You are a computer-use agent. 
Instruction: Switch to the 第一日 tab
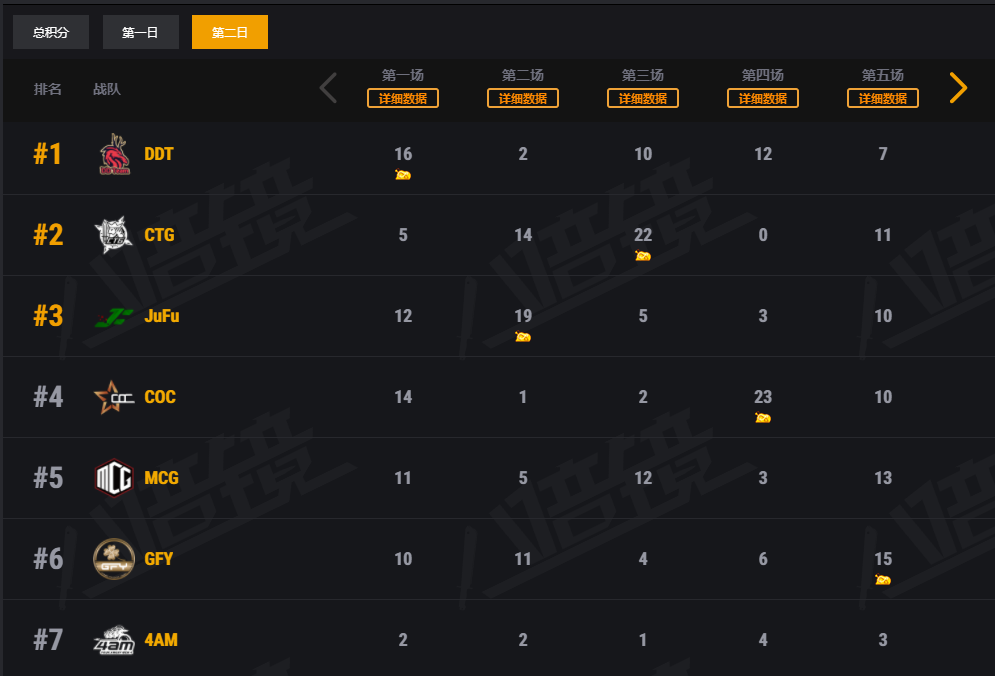click(140, 32)
